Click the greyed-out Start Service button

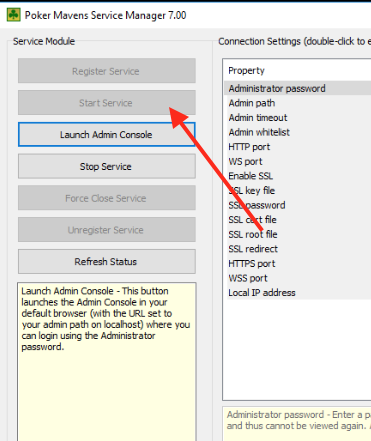pyautogui.click(x=107, y=103)
